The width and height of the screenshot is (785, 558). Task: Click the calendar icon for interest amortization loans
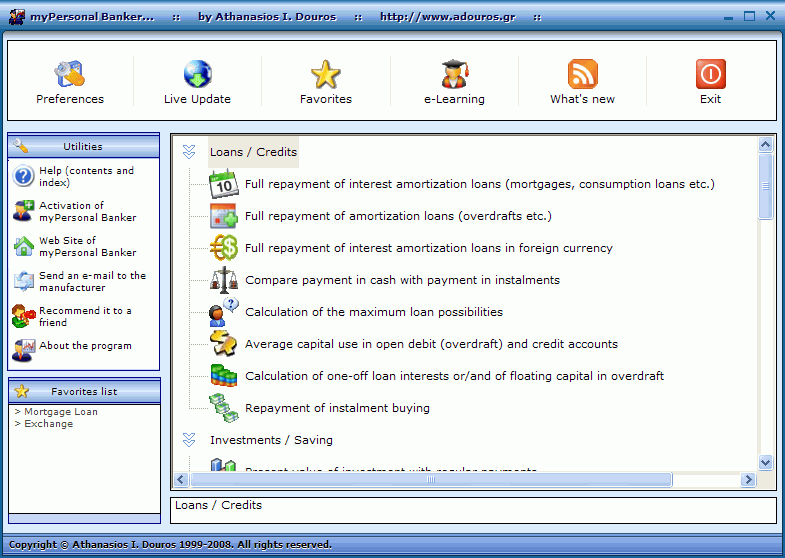(223, 184)
